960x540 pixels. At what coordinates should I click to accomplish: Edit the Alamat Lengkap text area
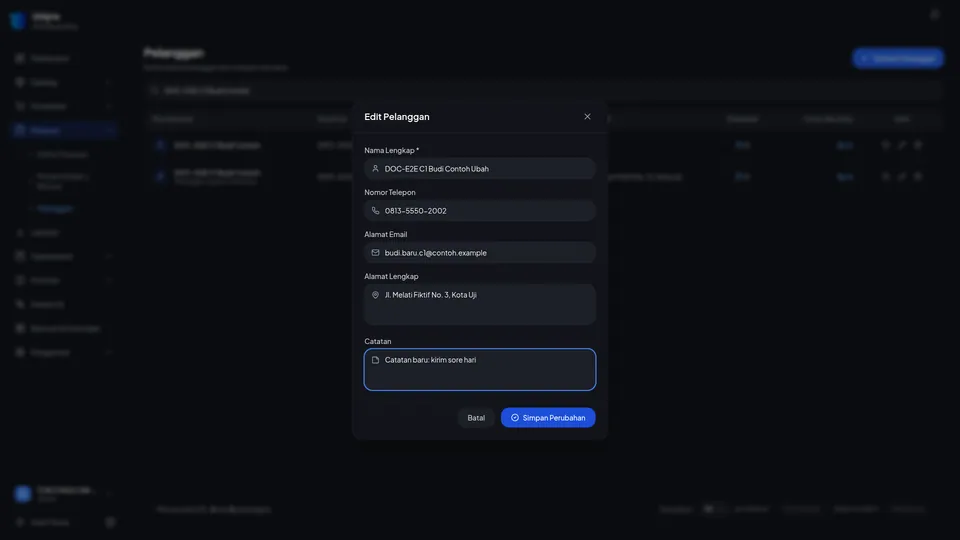(479, 304)
